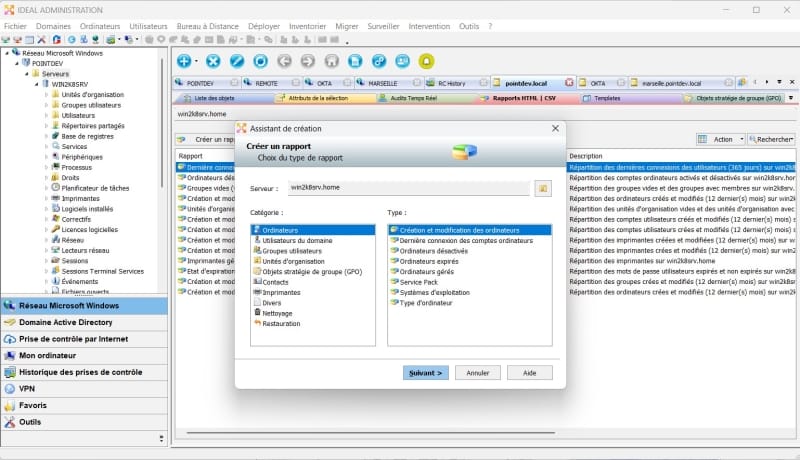800x460 pixels.
Task: Click the Annuler button
Action: click(478, 373)
